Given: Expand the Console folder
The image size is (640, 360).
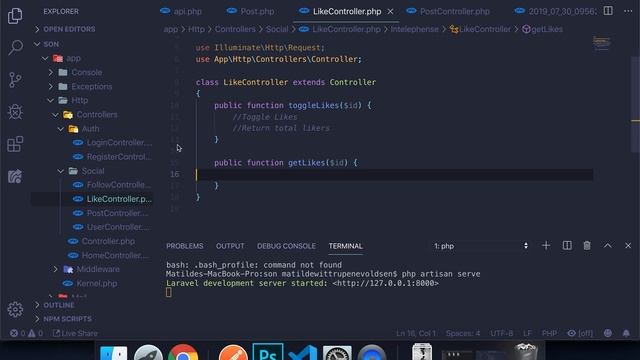Looking at the screenshot, I should coord(87,73).
